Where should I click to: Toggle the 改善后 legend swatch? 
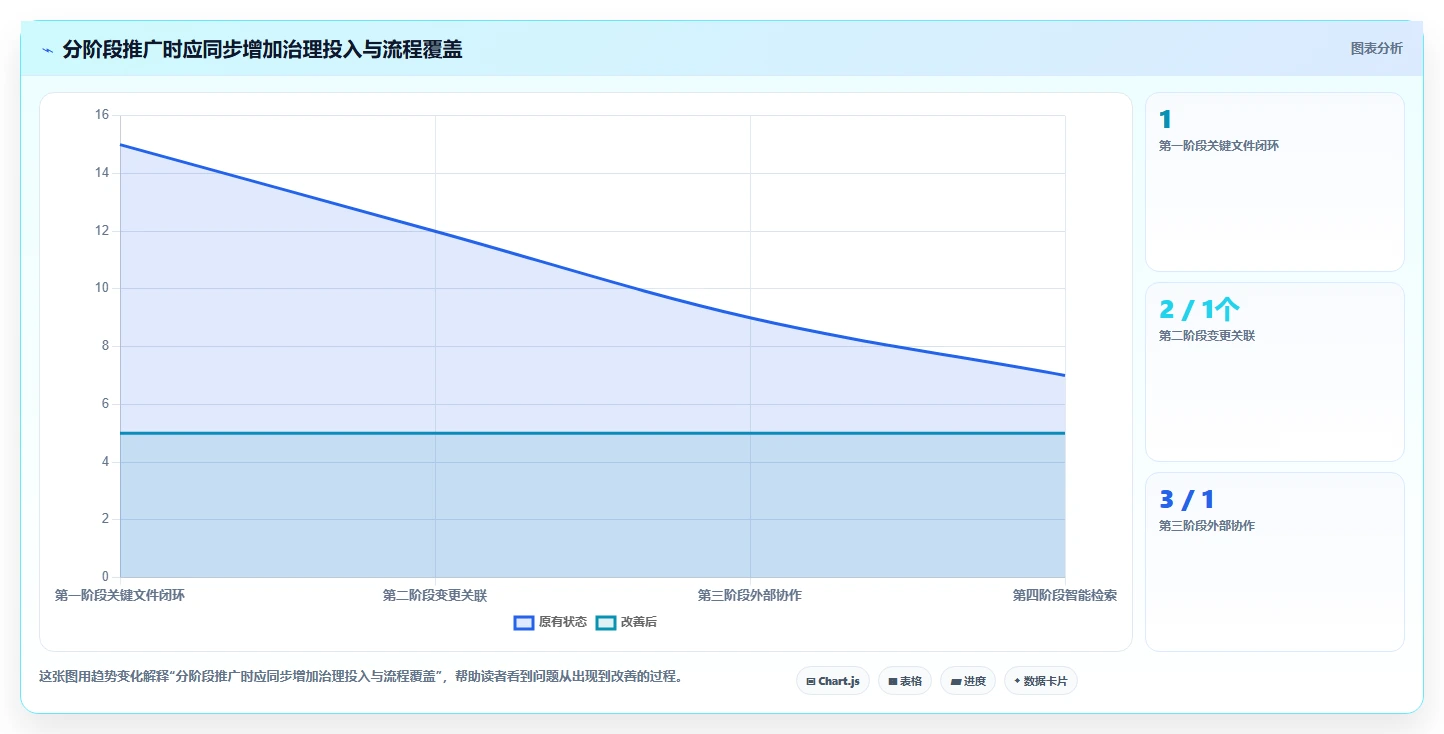606,622
